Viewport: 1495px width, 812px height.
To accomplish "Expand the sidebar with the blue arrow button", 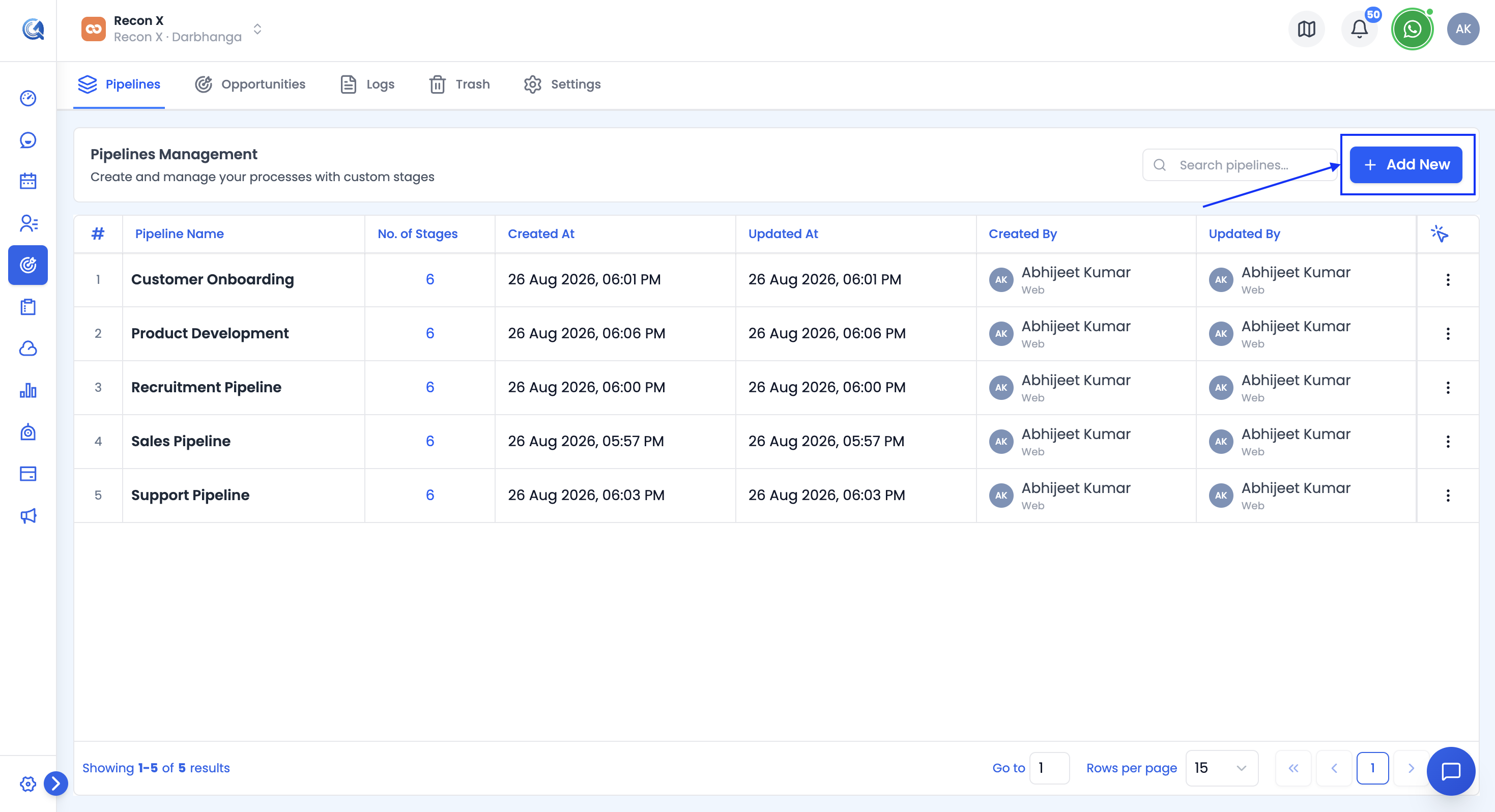I will (55, 784).
